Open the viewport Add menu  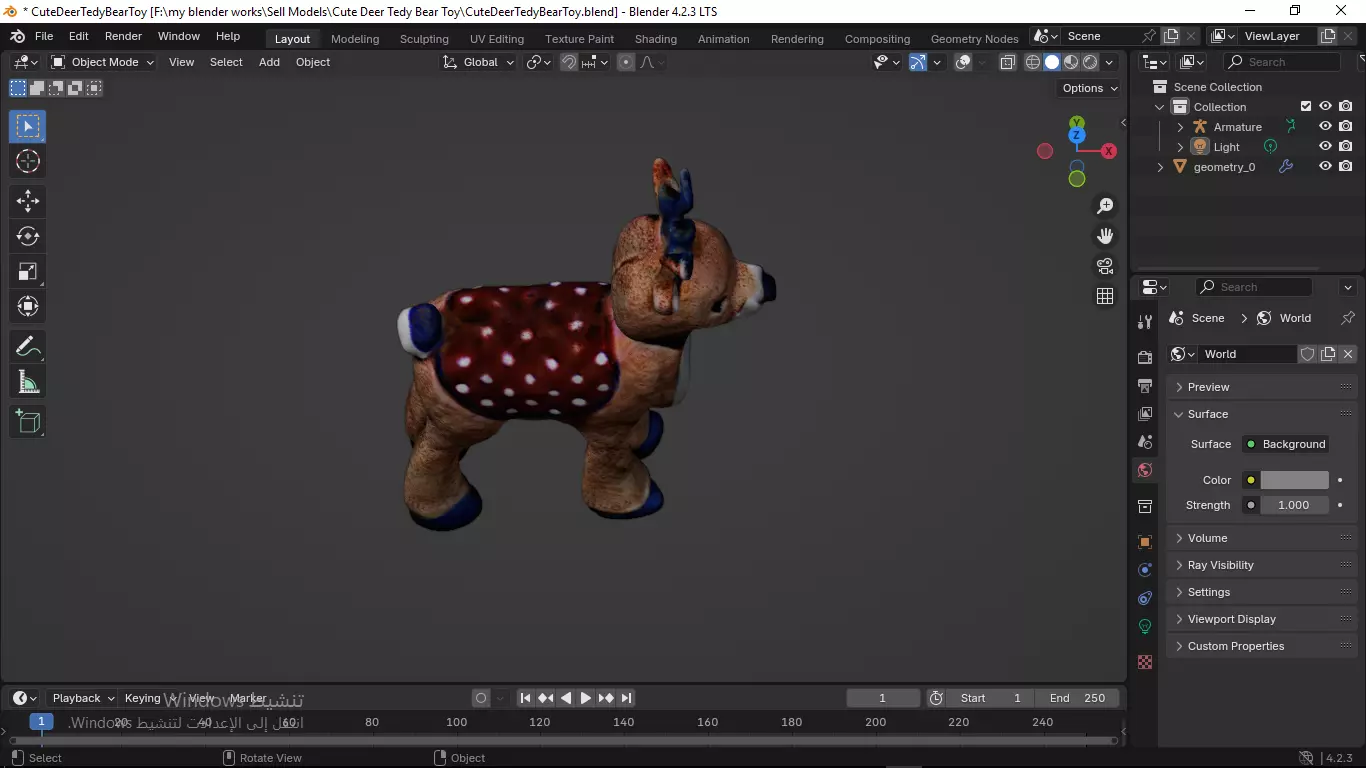click(x=269, y=62)
